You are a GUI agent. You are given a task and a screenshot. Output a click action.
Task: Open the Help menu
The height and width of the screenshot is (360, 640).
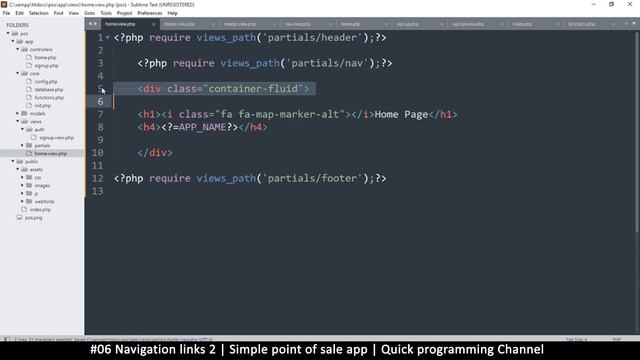(172, 13)
